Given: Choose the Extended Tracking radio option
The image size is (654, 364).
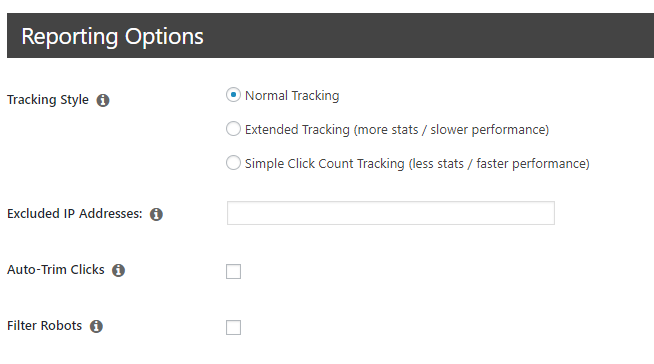Looking at the screenshot, I should click(x=233, y=128).
